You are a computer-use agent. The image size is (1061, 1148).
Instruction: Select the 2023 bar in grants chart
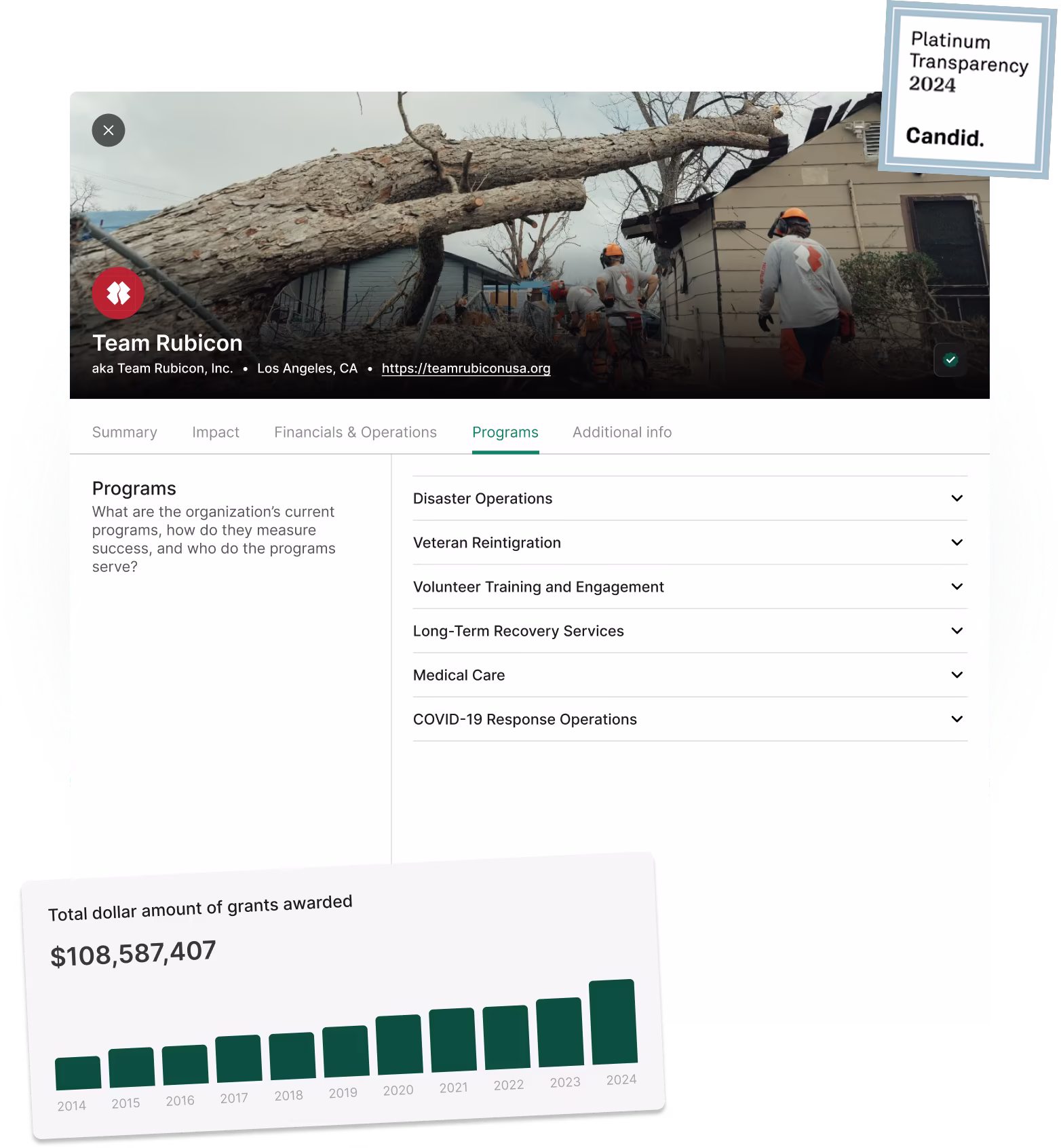[560, 1032]
